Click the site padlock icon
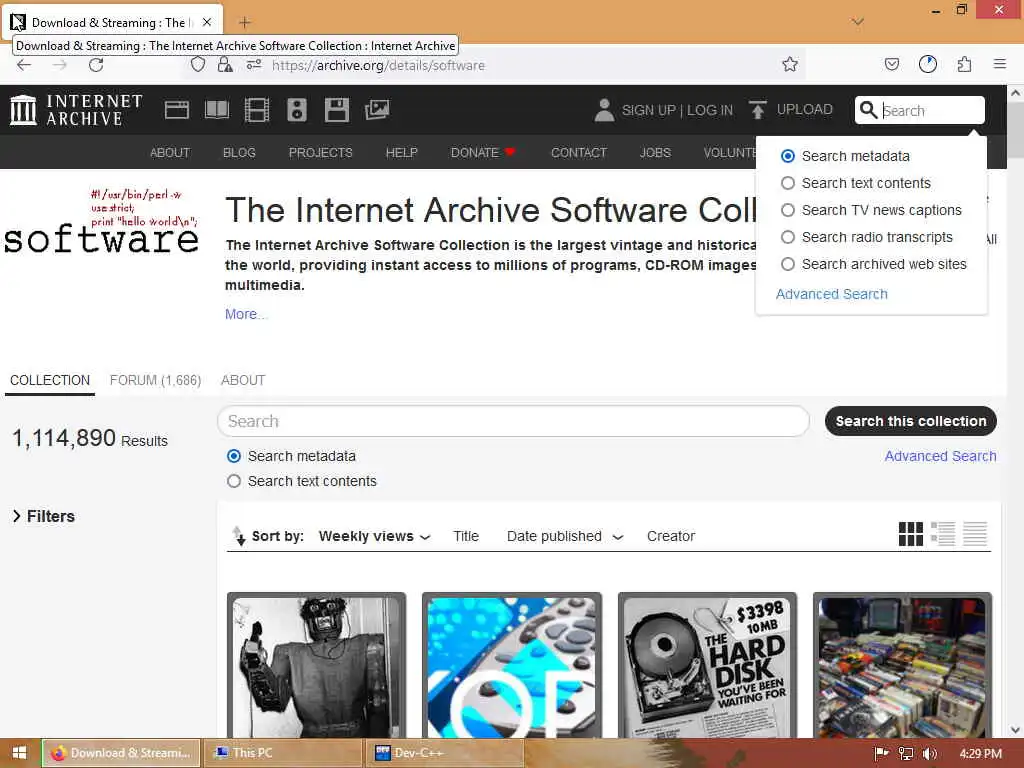The height and width of the screenshot is (768, 1024). [225, 65]
